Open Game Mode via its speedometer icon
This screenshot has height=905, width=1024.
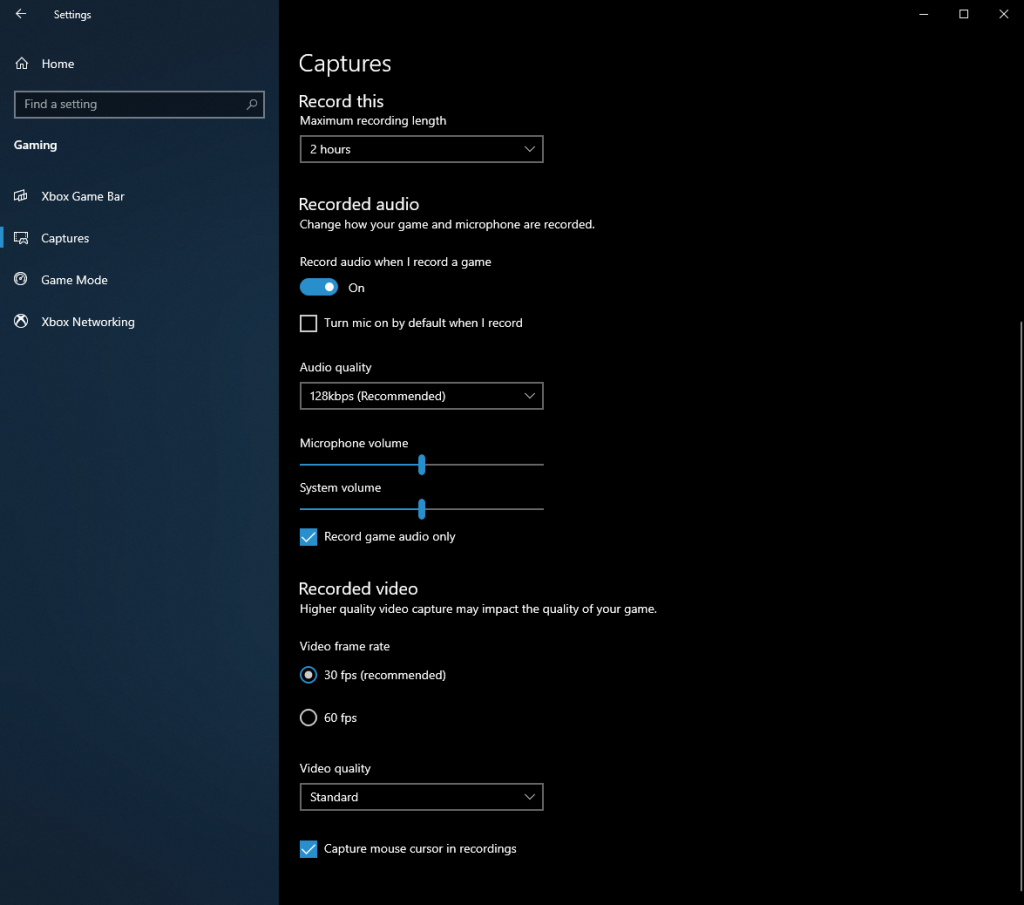(20, 280)
